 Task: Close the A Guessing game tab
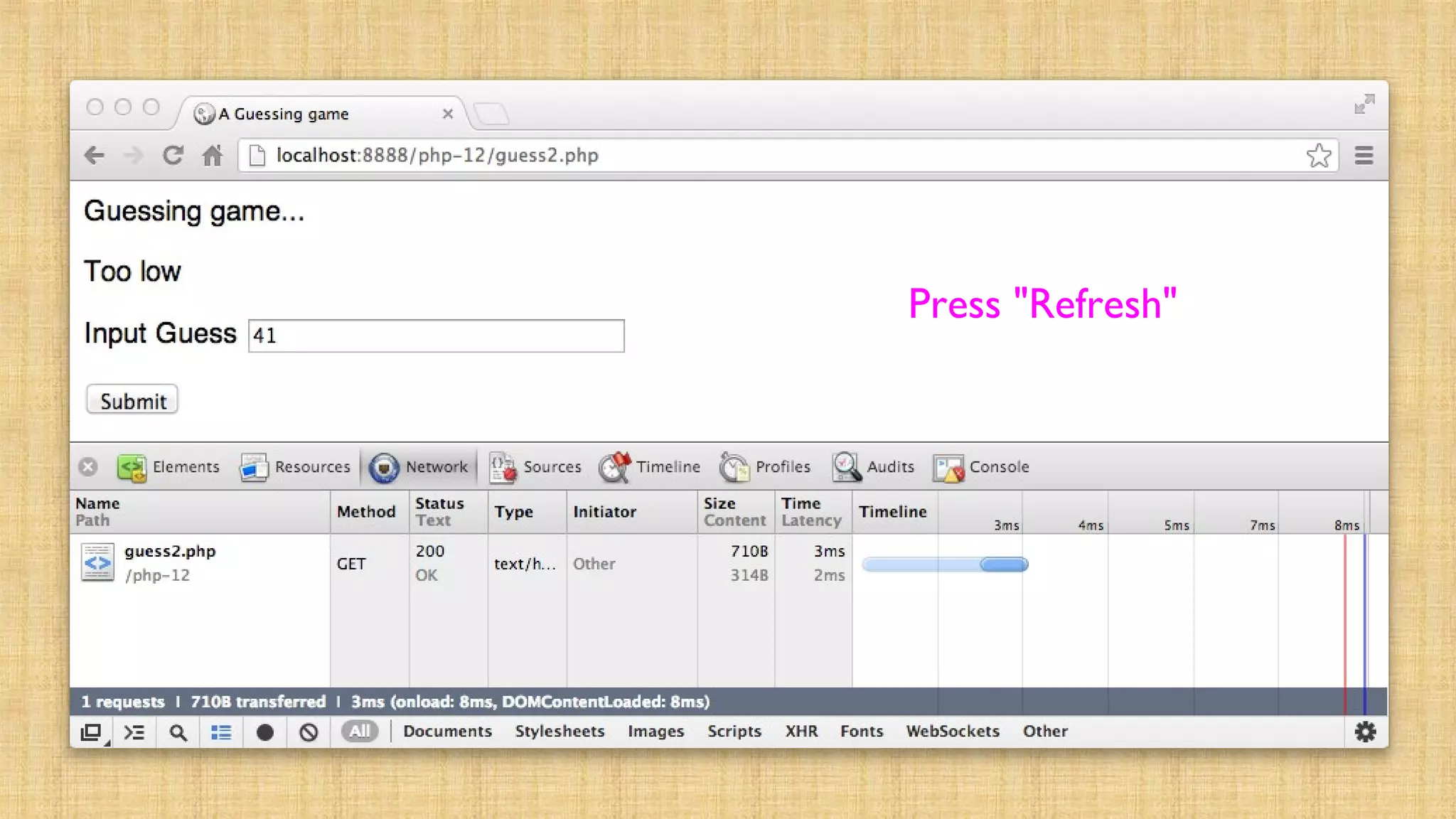click(447, 114)
